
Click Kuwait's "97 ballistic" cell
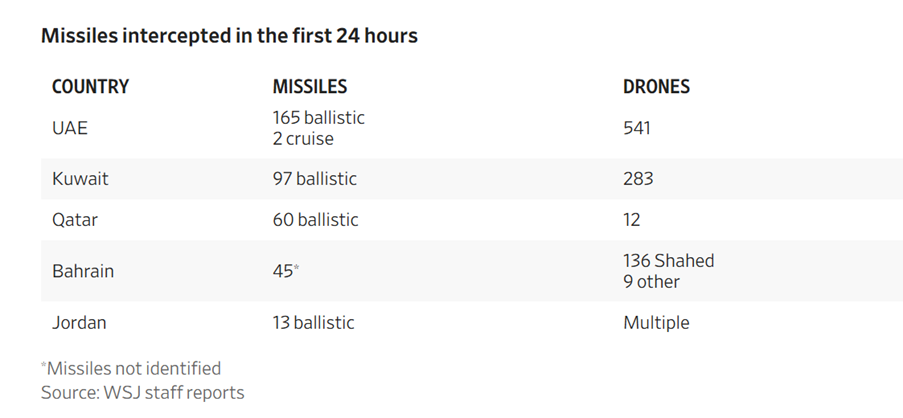315,179
